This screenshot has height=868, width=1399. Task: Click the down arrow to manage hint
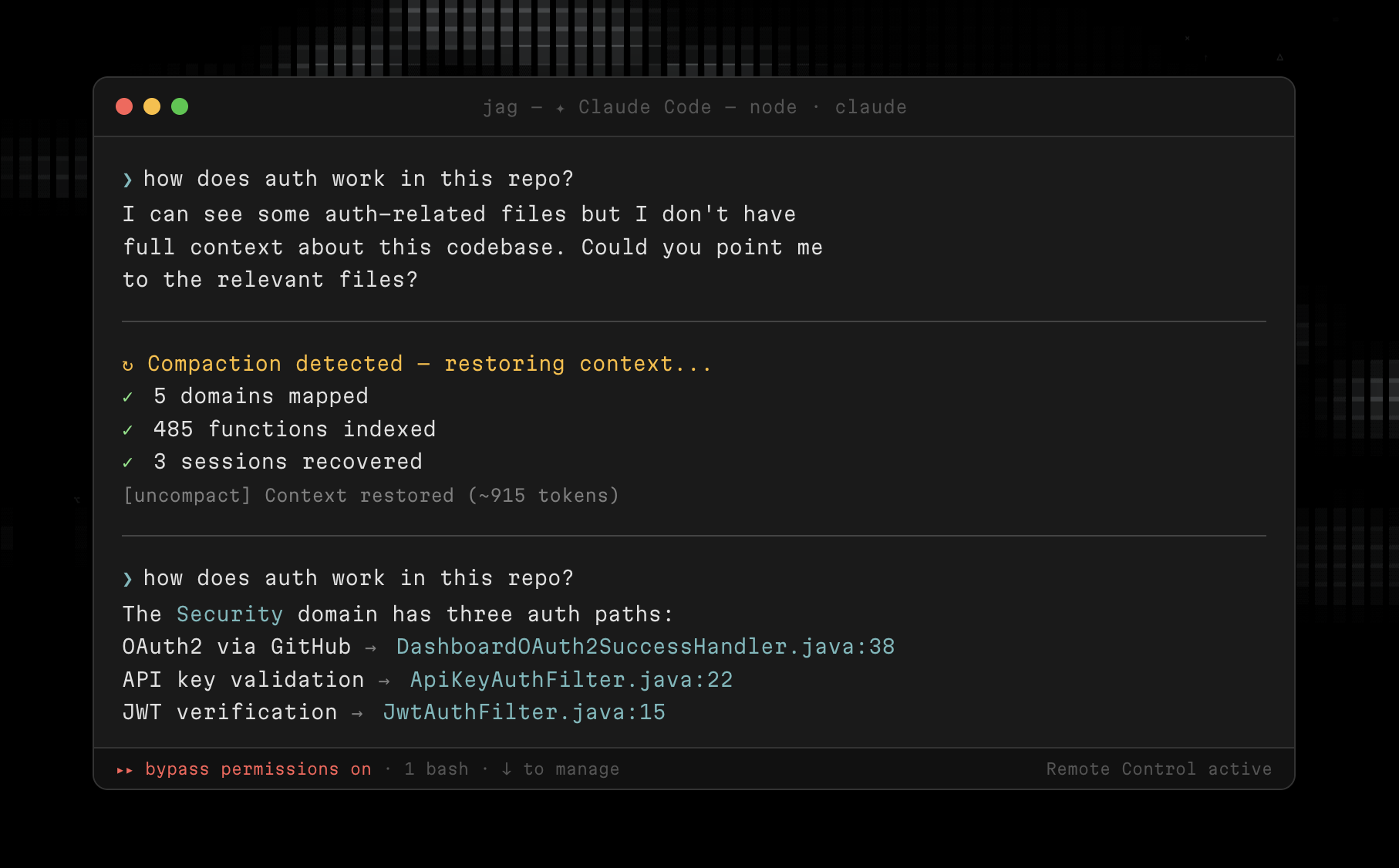point(561,769)
